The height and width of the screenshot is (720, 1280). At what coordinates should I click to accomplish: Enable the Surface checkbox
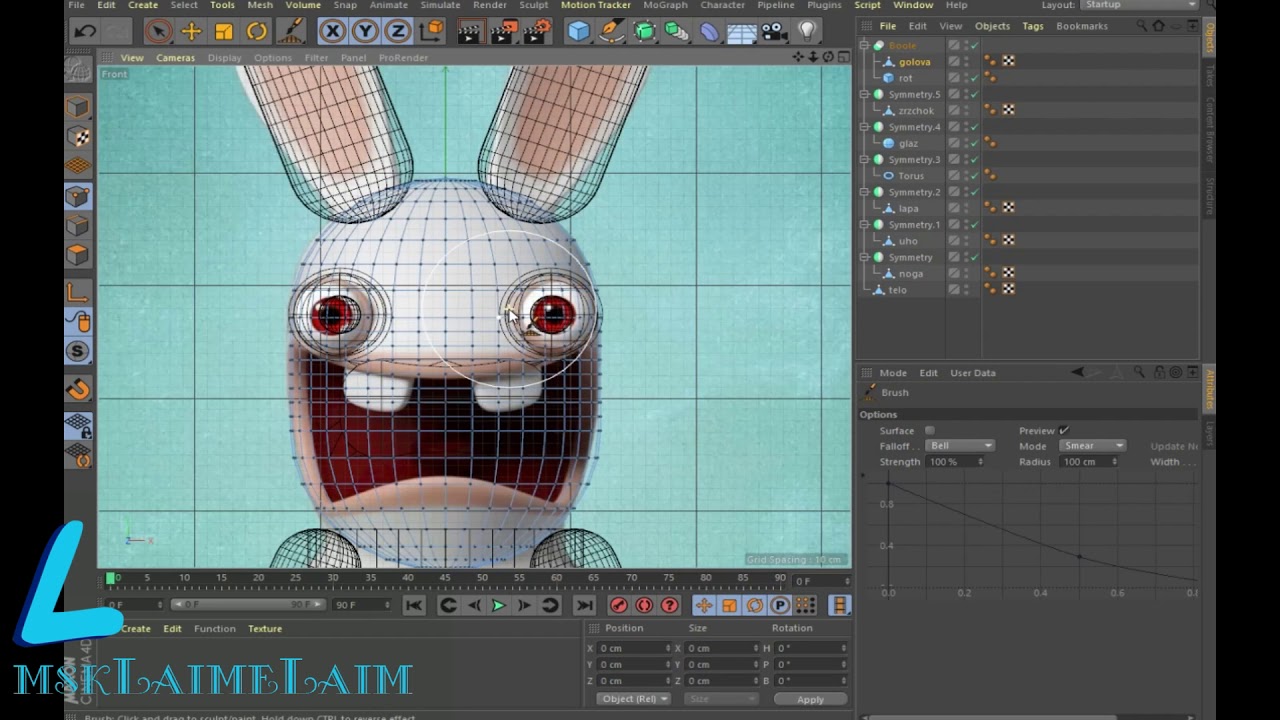pyautogui.click(x=929, y=430)
